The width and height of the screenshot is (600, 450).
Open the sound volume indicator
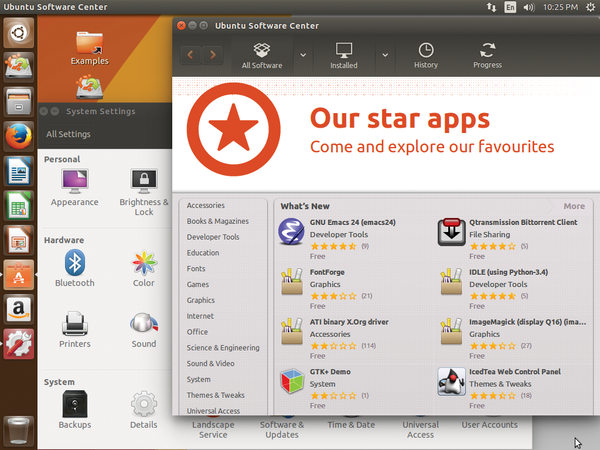point(528,7)
